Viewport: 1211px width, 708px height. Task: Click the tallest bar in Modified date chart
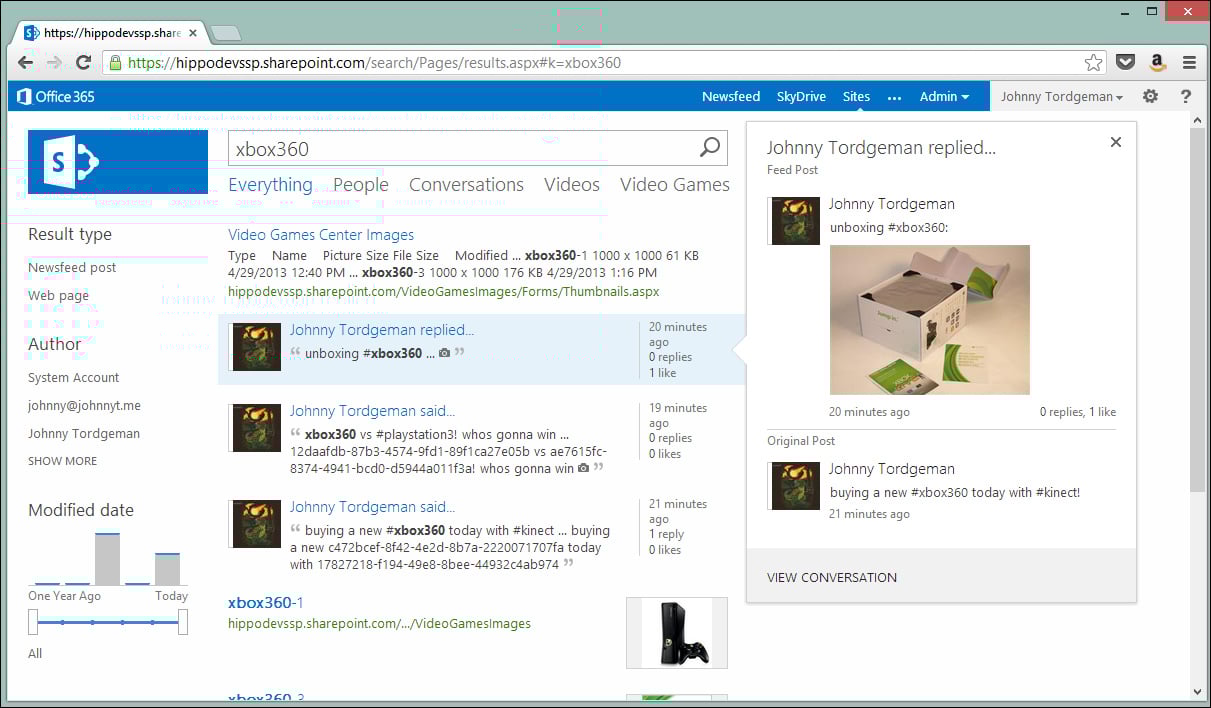[107, 559]
